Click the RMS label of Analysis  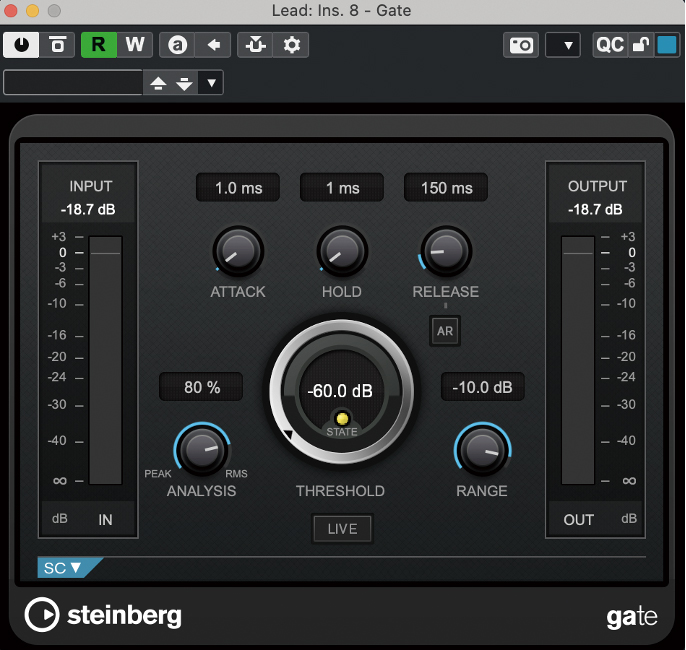(x=236, y=474)
